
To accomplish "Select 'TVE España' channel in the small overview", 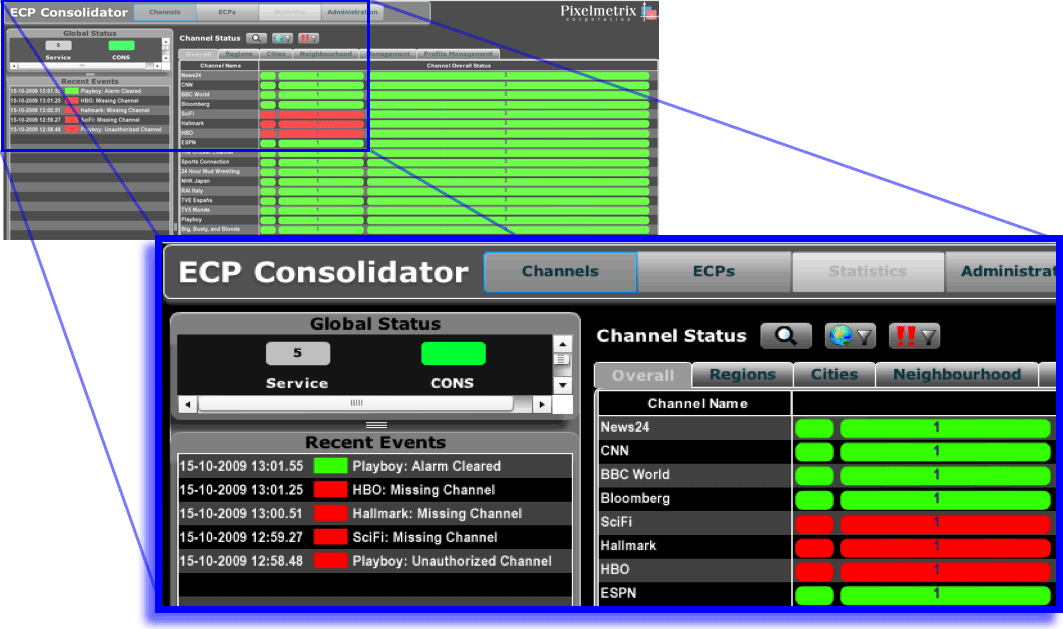I will (x=197, y=200).
